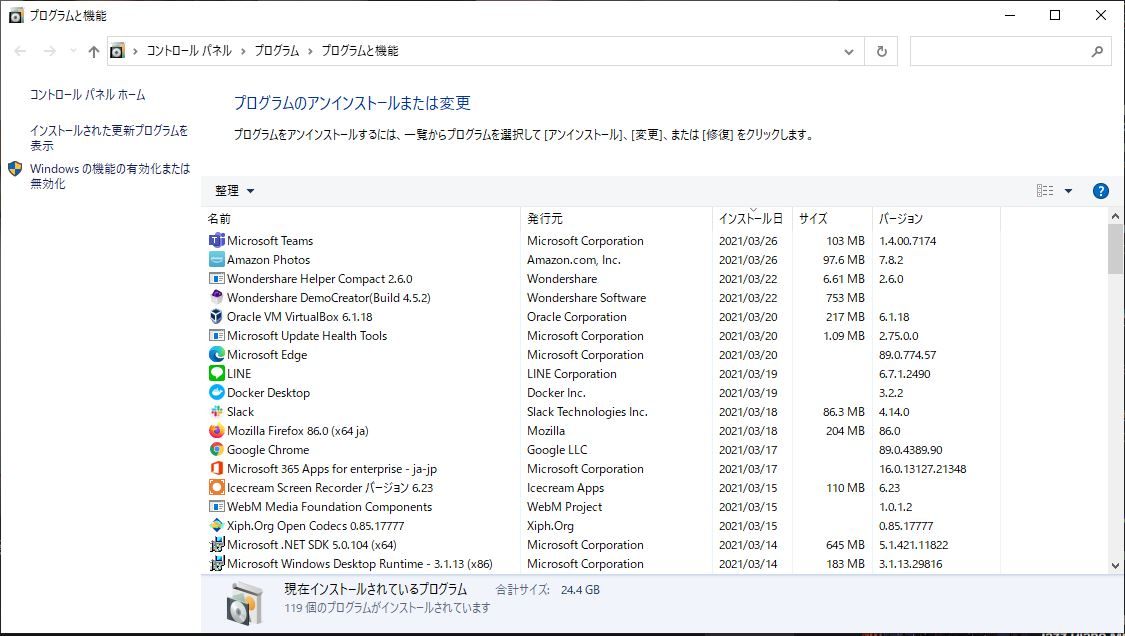The height and width of the screenshot is (636, 1125).
Task: Click the Xiph.Org Open Codecs icon
Action: pyautogui.click(x=217, y=525)
